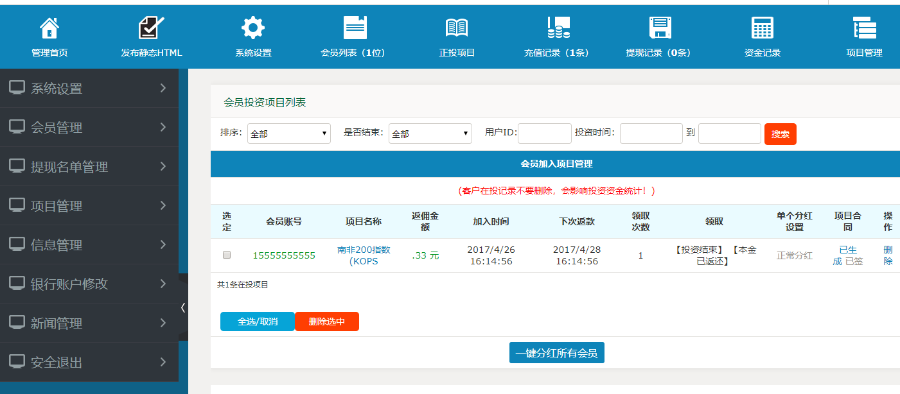Click monitor icon beside 提现名单管理

17,166
